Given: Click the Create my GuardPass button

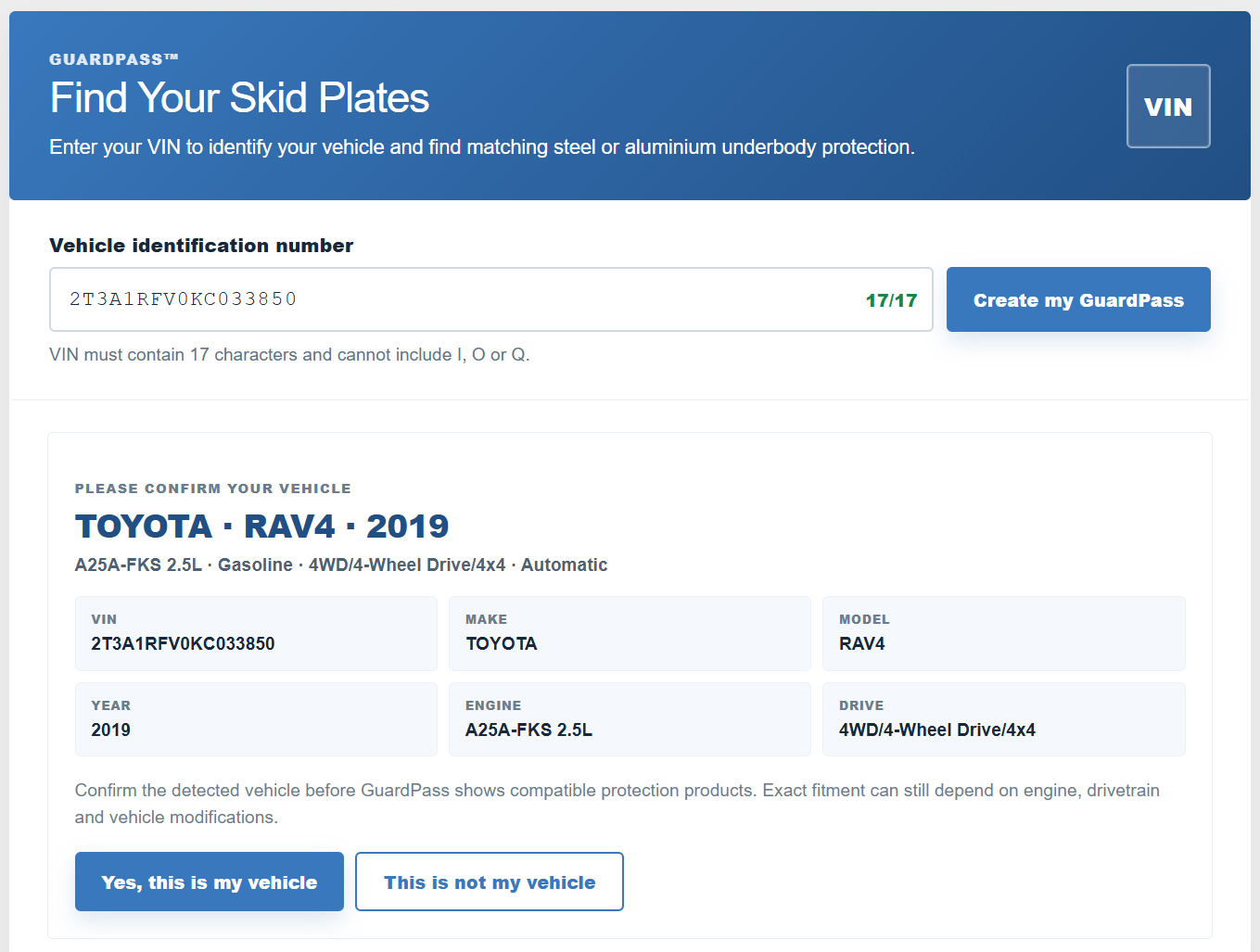Looking at the screenshot, I should tap(1078, 299).
